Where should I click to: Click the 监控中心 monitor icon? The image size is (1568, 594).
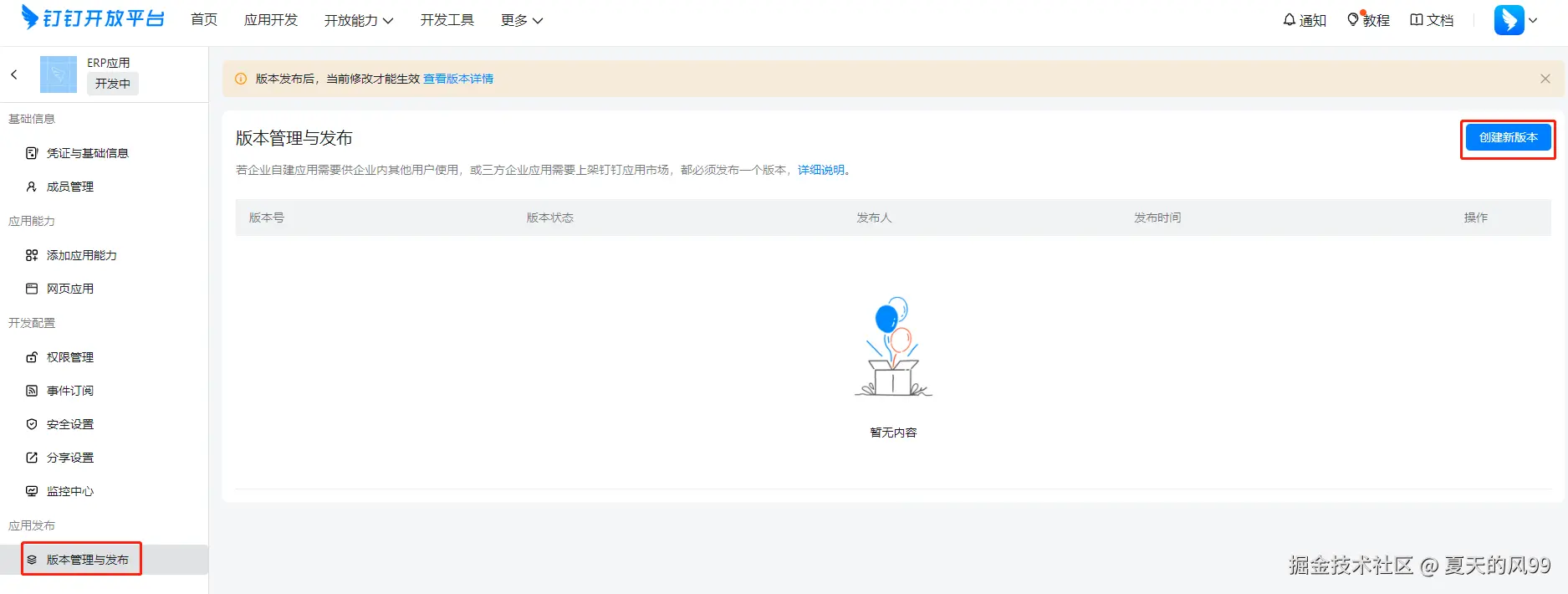(x=32, y=491)
